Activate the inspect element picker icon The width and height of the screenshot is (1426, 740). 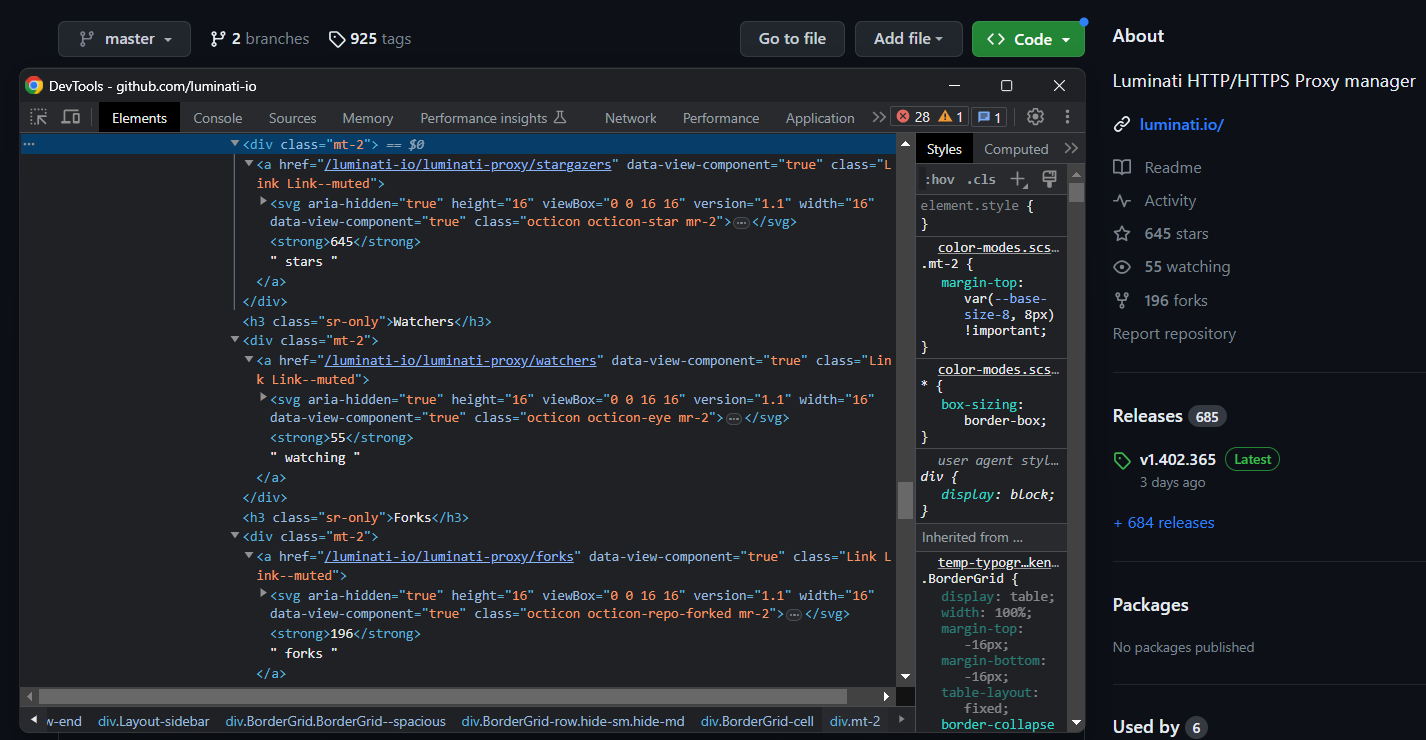(39, 117)
